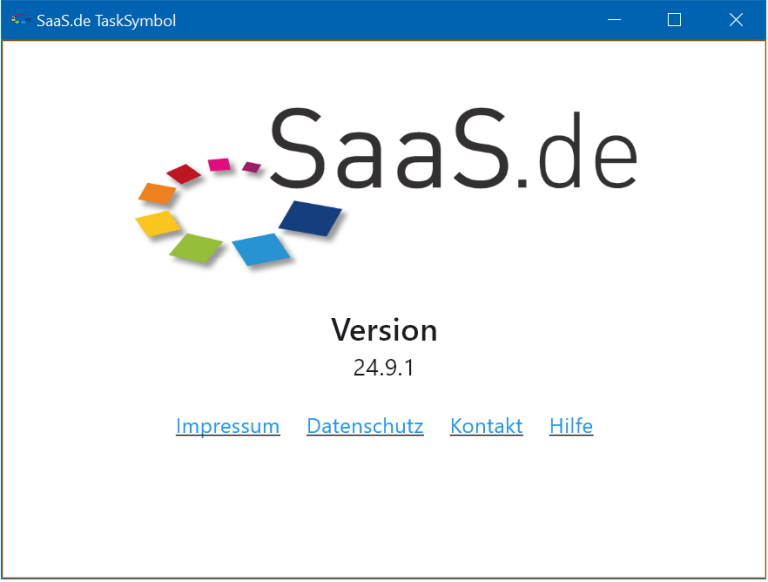Select the Hilfe link
The image size is (768, 582).
coord(571,427)
